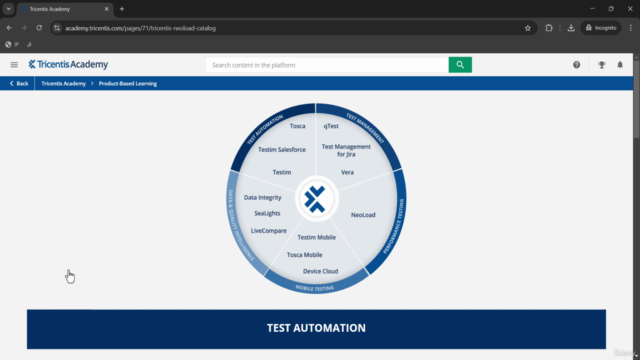Screen dimensions: 640x360
Task: Click the Incognito indicator
Action: [601, 28]
